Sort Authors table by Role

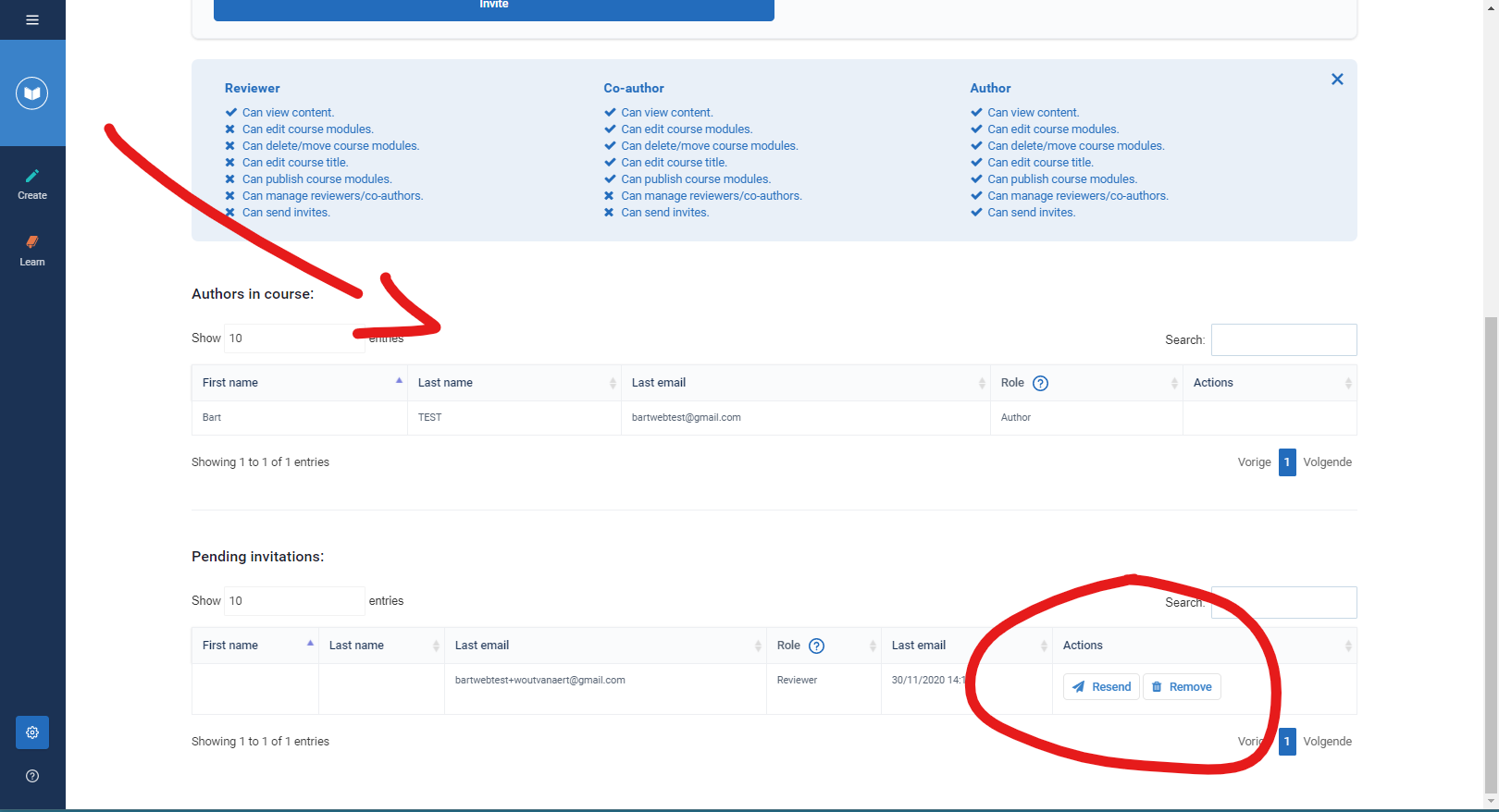coord(1087,383)
